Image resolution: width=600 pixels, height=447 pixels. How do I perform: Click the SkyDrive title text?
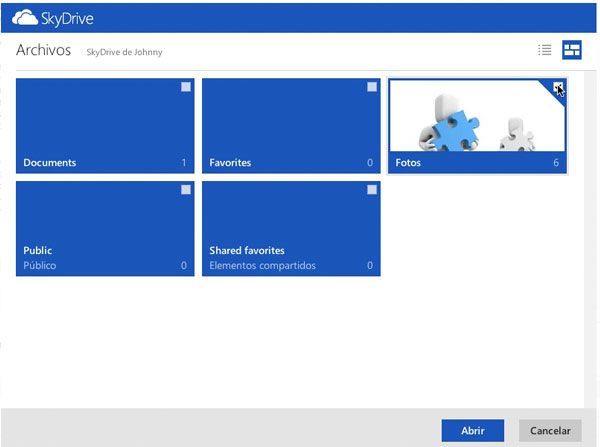67,18
